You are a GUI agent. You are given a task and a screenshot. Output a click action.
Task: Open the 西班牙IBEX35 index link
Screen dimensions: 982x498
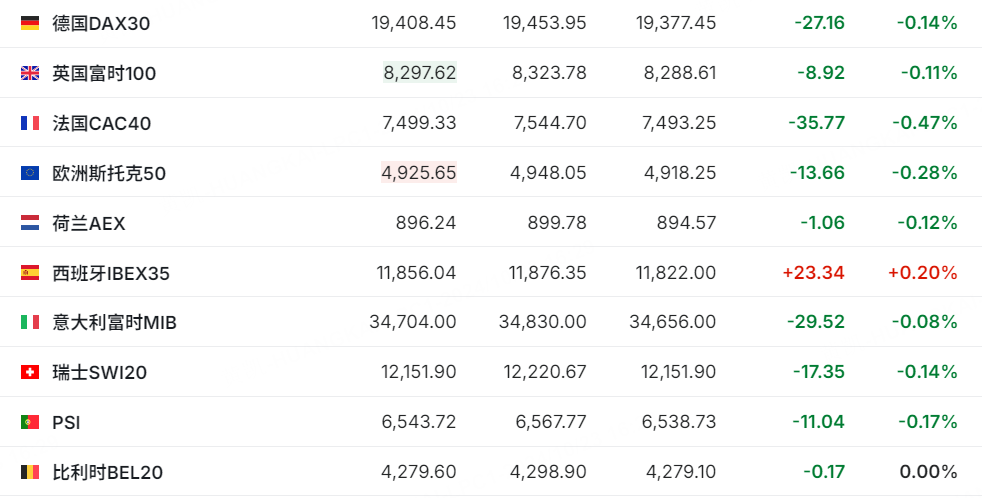[111, 273]
